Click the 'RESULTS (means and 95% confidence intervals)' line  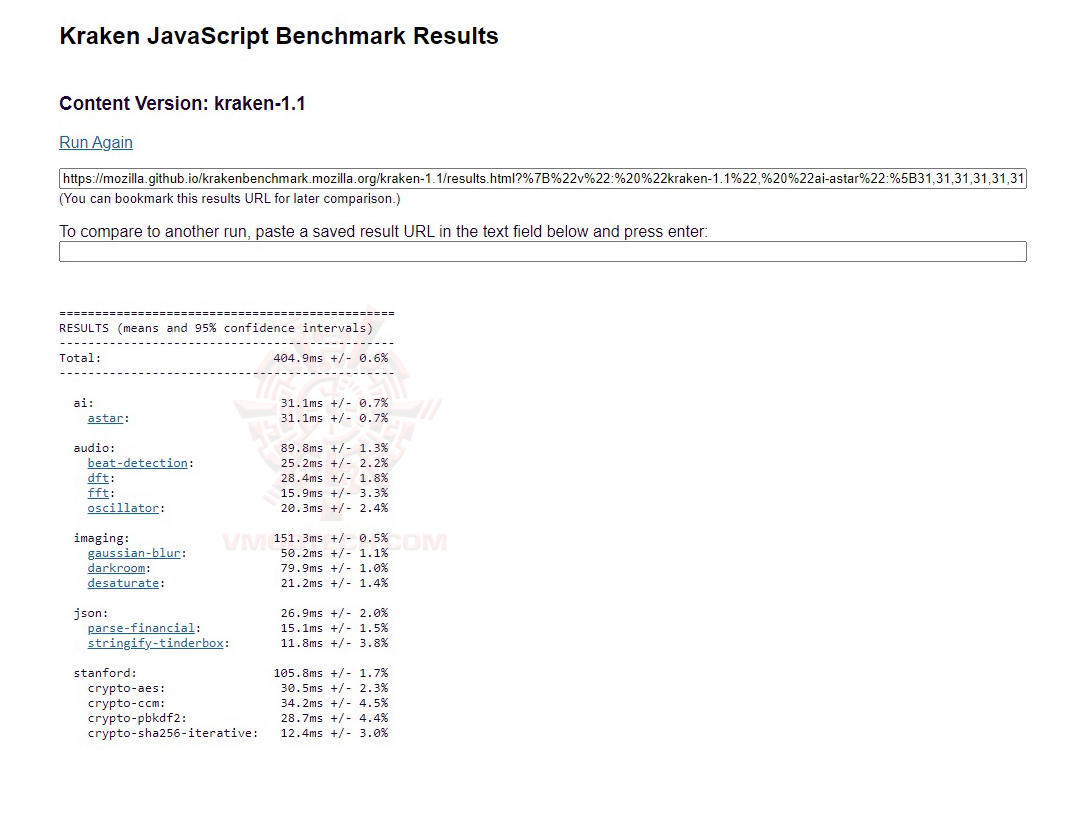(x=216, y=329)
